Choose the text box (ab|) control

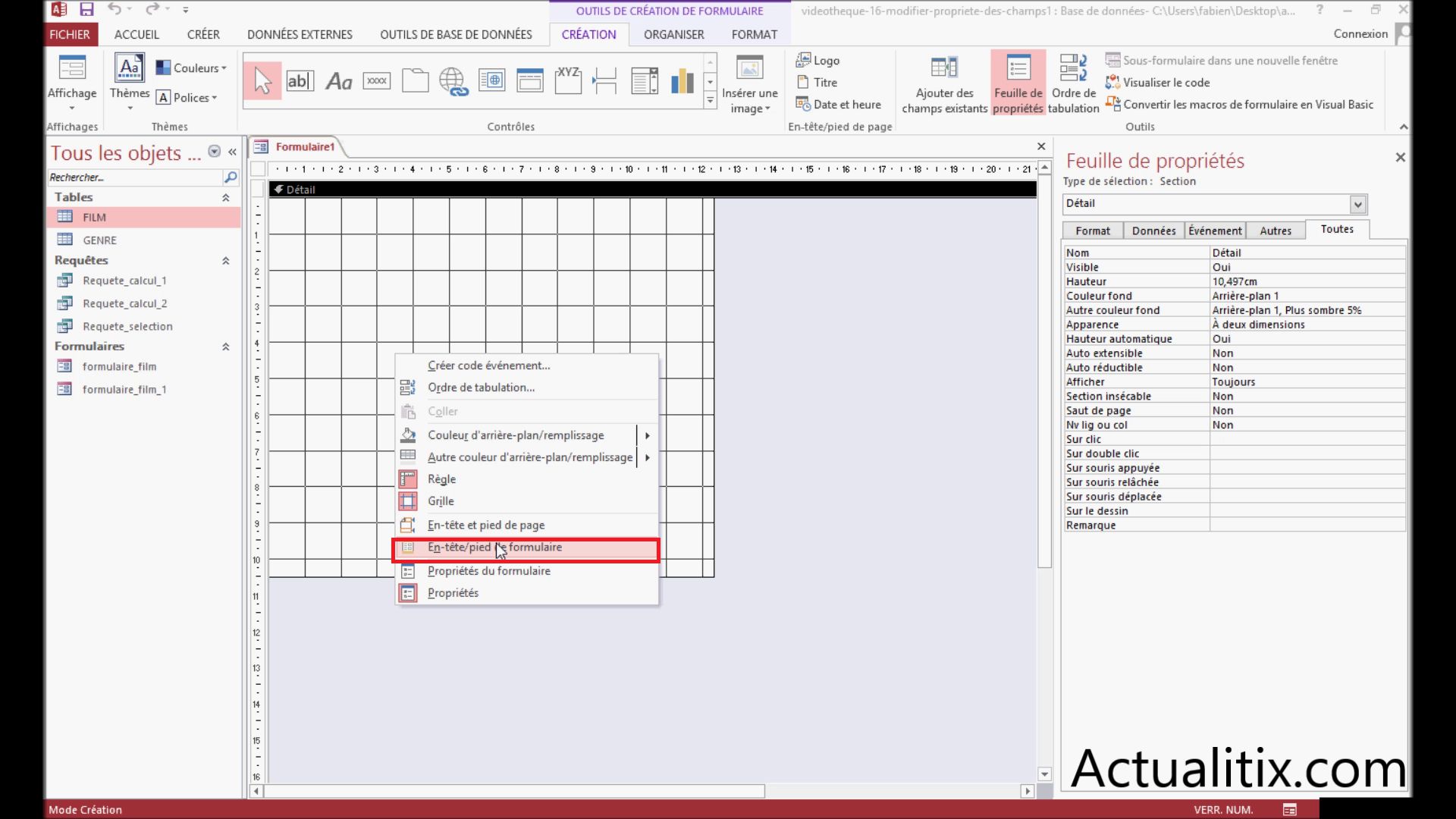click(x=300, y=81)
